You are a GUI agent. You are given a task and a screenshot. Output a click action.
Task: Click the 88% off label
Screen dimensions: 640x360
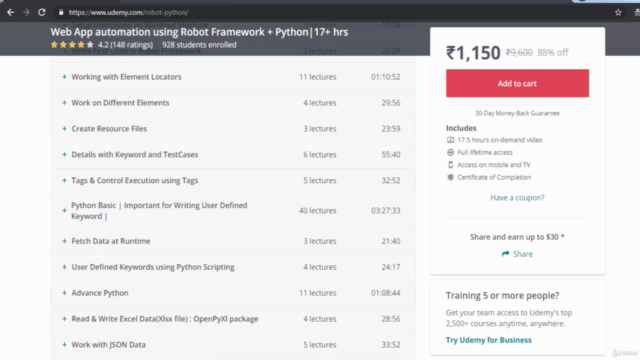(553, 52)
